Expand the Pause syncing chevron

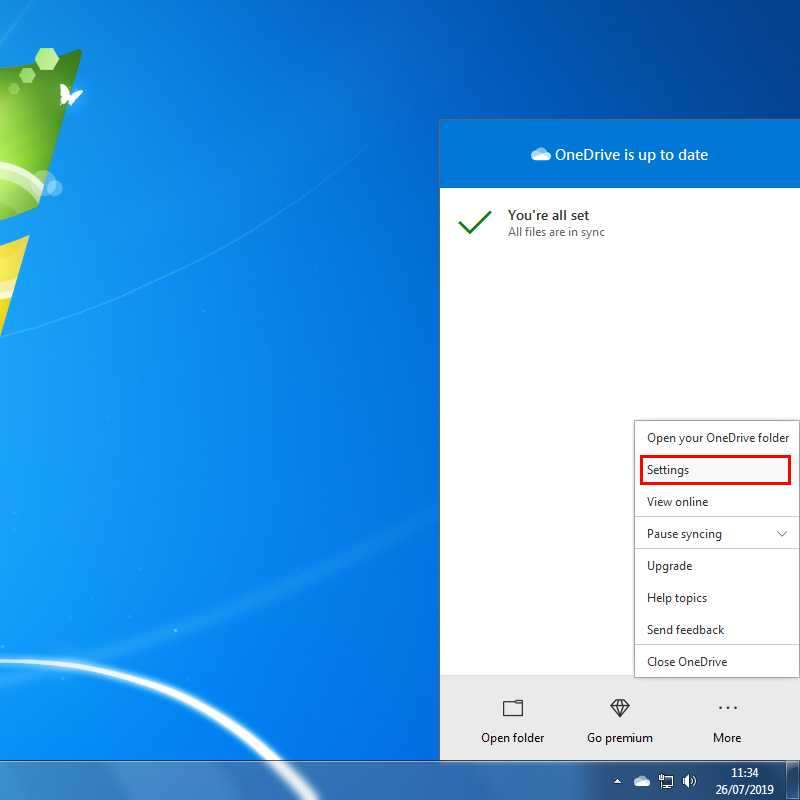781,534
